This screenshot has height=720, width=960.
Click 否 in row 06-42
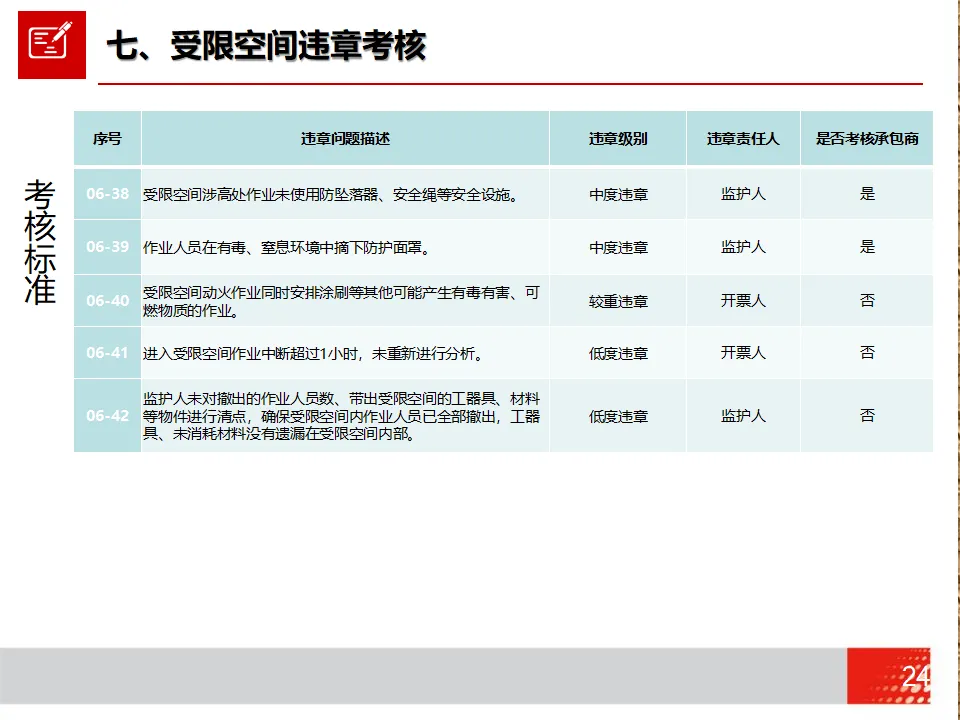coord(868,416)
